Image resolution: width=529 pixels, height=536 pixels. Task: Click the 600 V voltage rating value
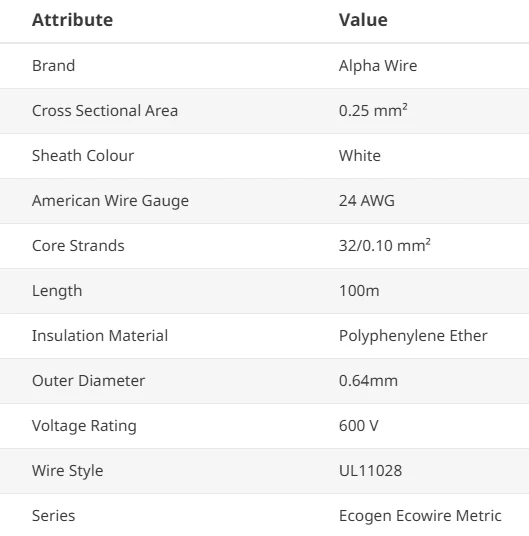(x=359, y=426)
